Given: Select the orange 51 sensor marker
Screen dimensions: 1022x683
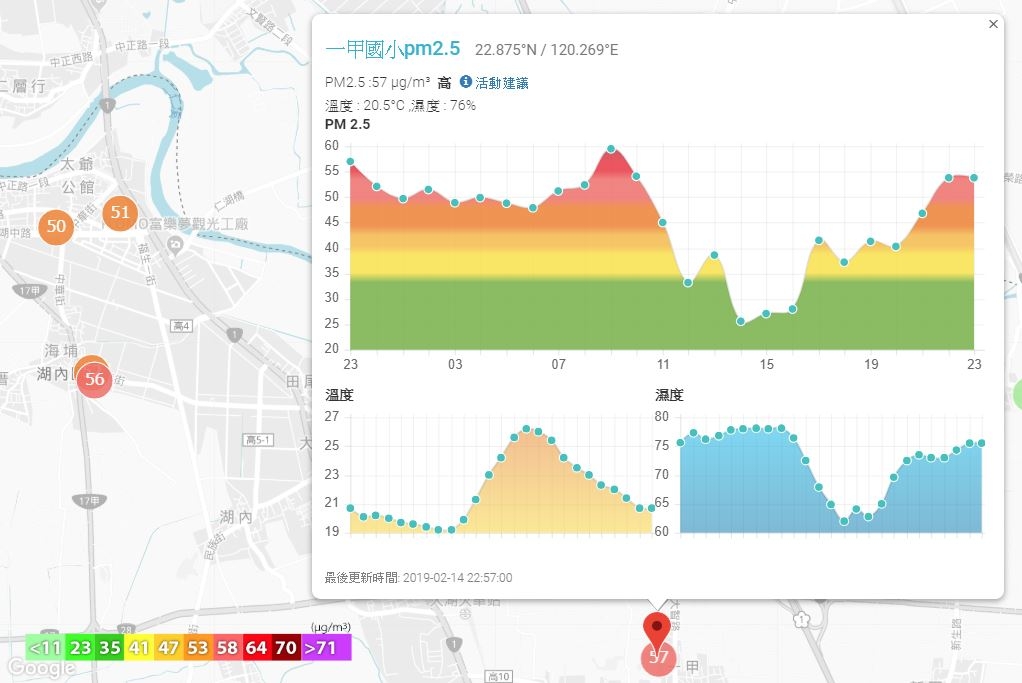Looking at the screenshot, I should [120, 212].
